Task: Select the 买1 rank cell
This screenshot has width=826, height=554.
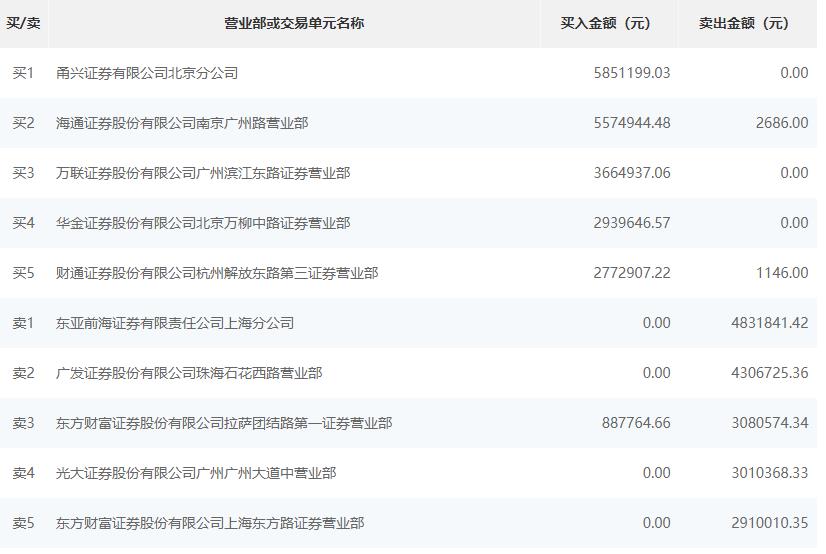Action: pyautogui.click(x=23, y=73)
